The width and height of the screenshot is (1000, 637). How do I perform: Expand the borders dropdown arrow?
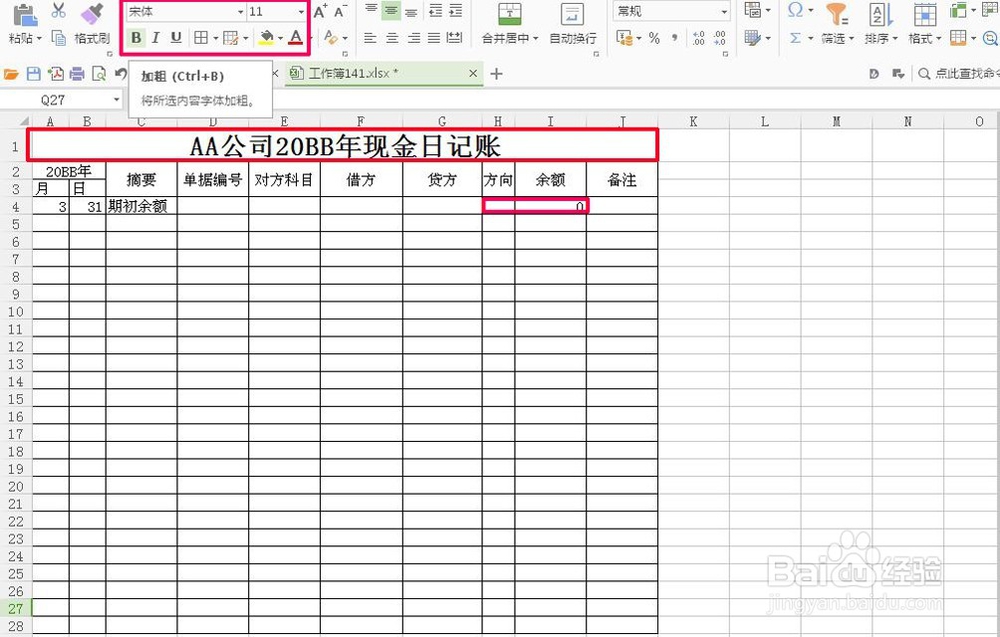tap(216, 38)
